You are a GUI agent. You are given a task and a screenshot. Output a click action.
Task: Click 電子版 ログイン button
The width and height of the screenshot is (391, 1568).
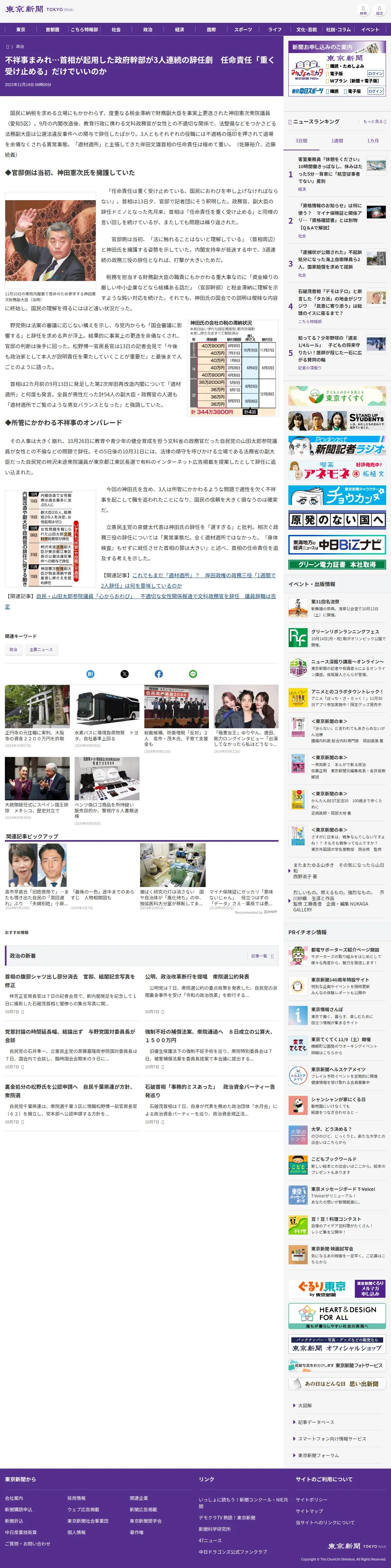pos(375,73)
